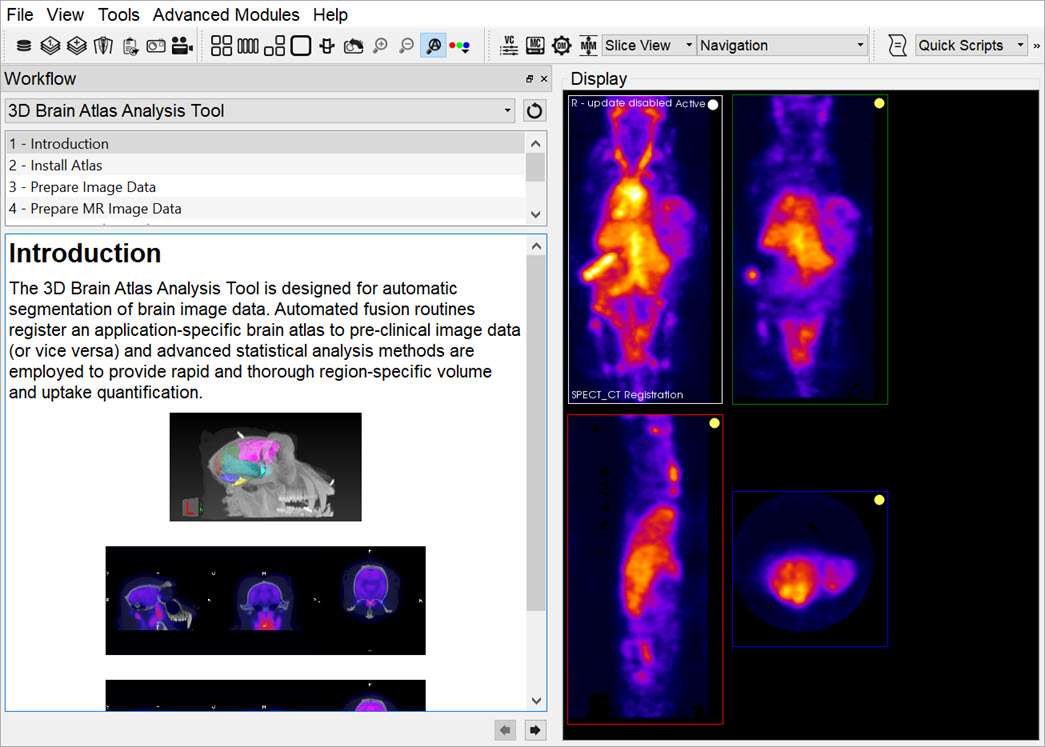Click the zoom out magnifier icon
Screen dimensions: 1045x747
pos(406,46)
